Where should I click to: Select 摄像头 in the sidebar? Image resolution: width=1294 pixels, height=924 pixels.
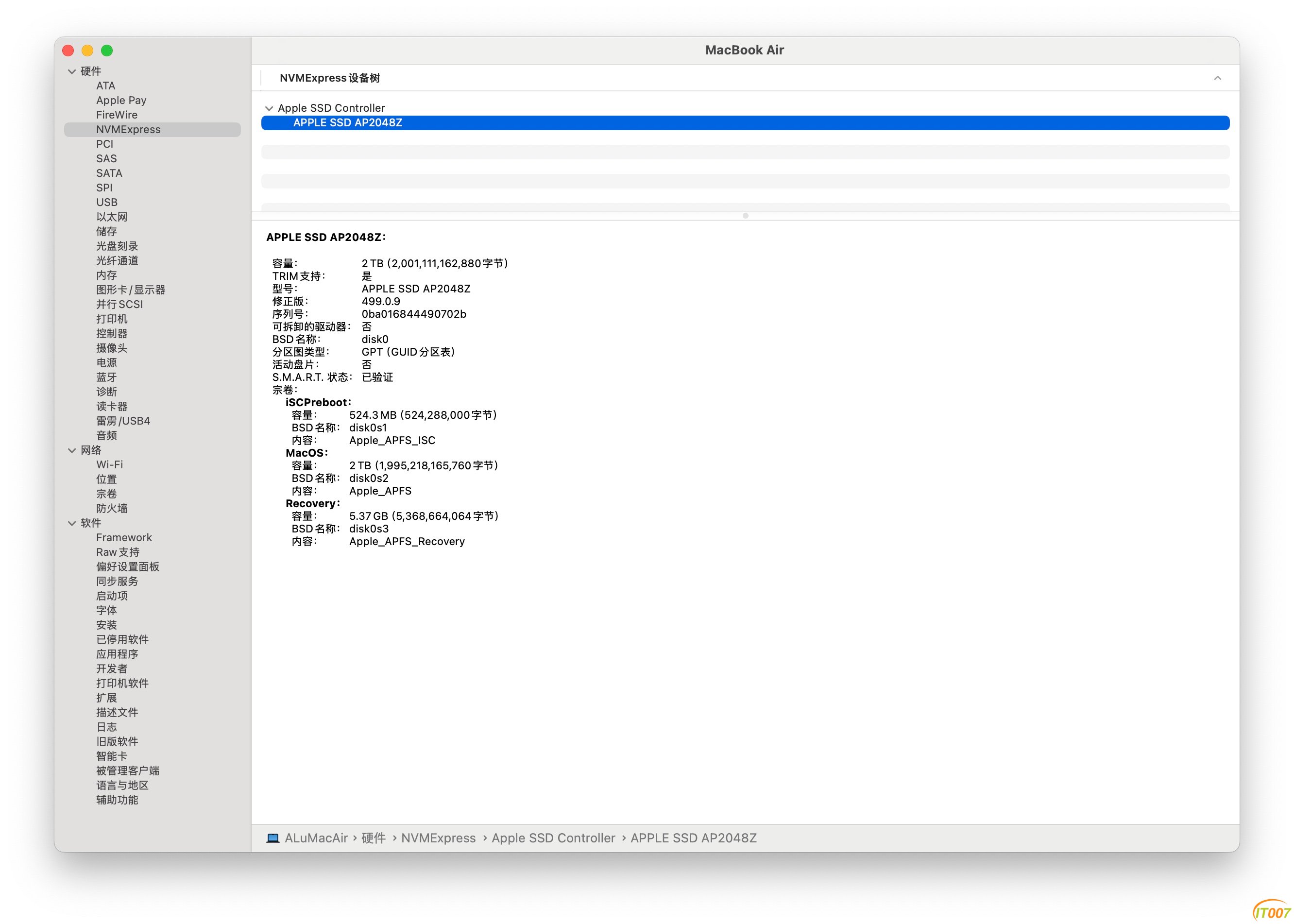[112, 348]
